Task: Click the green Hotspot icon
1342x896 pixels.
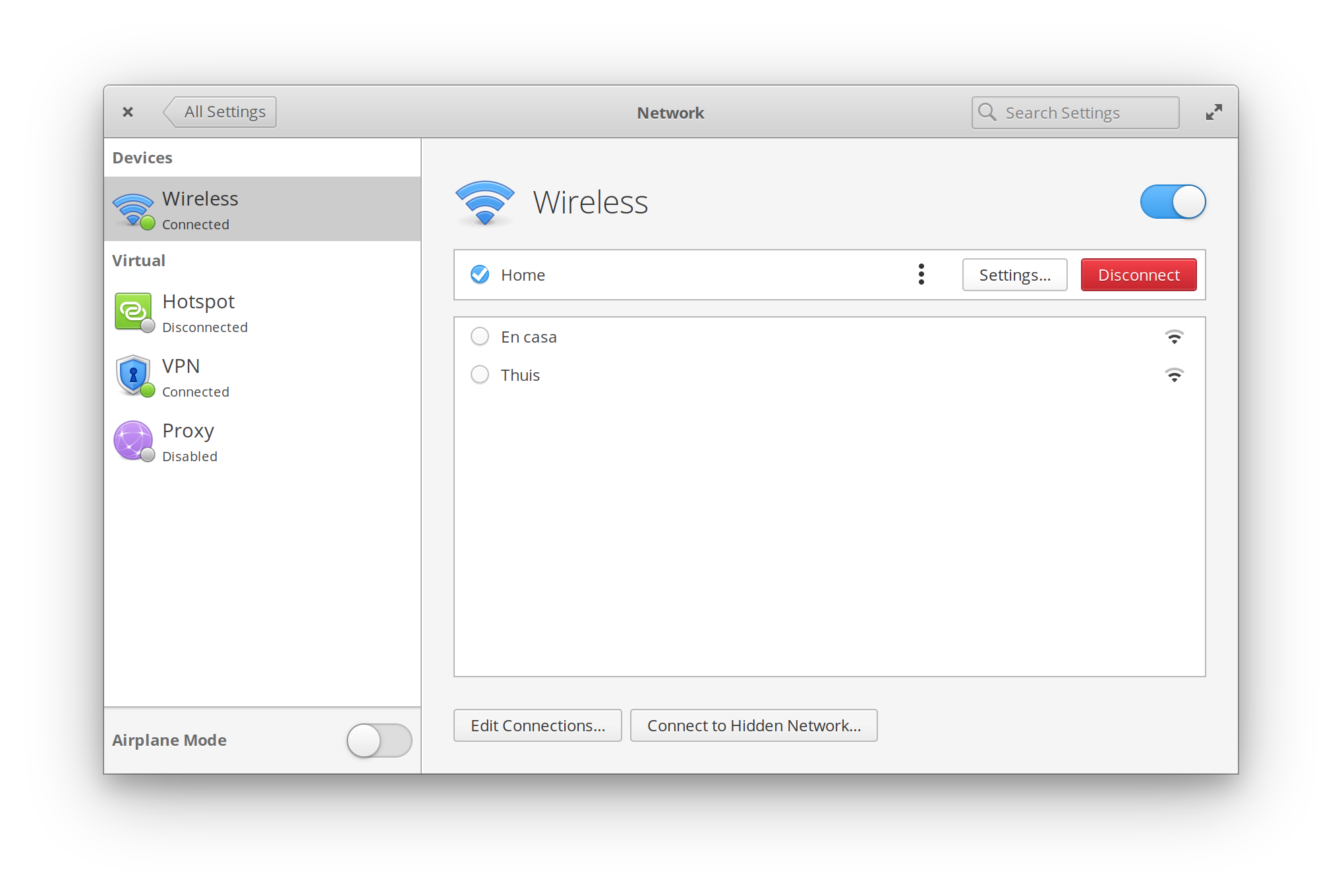Action: [133, 311]
